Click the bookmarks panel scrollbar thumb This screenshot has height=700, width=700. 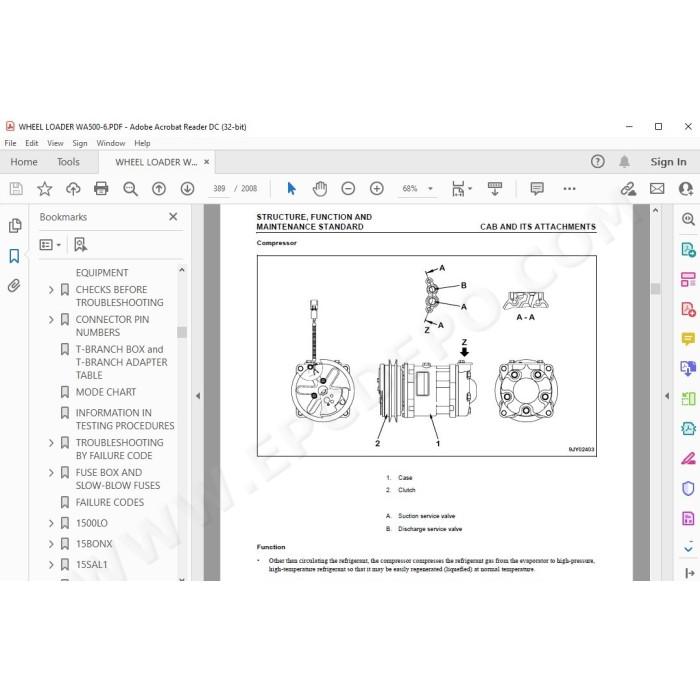coord(181,332)
